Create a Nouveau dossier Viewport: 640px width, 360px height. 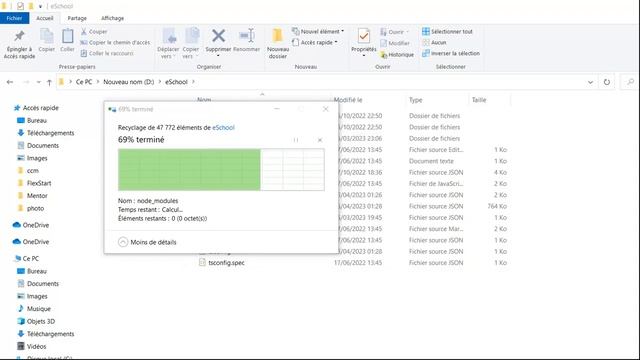(x=278, y=44)
